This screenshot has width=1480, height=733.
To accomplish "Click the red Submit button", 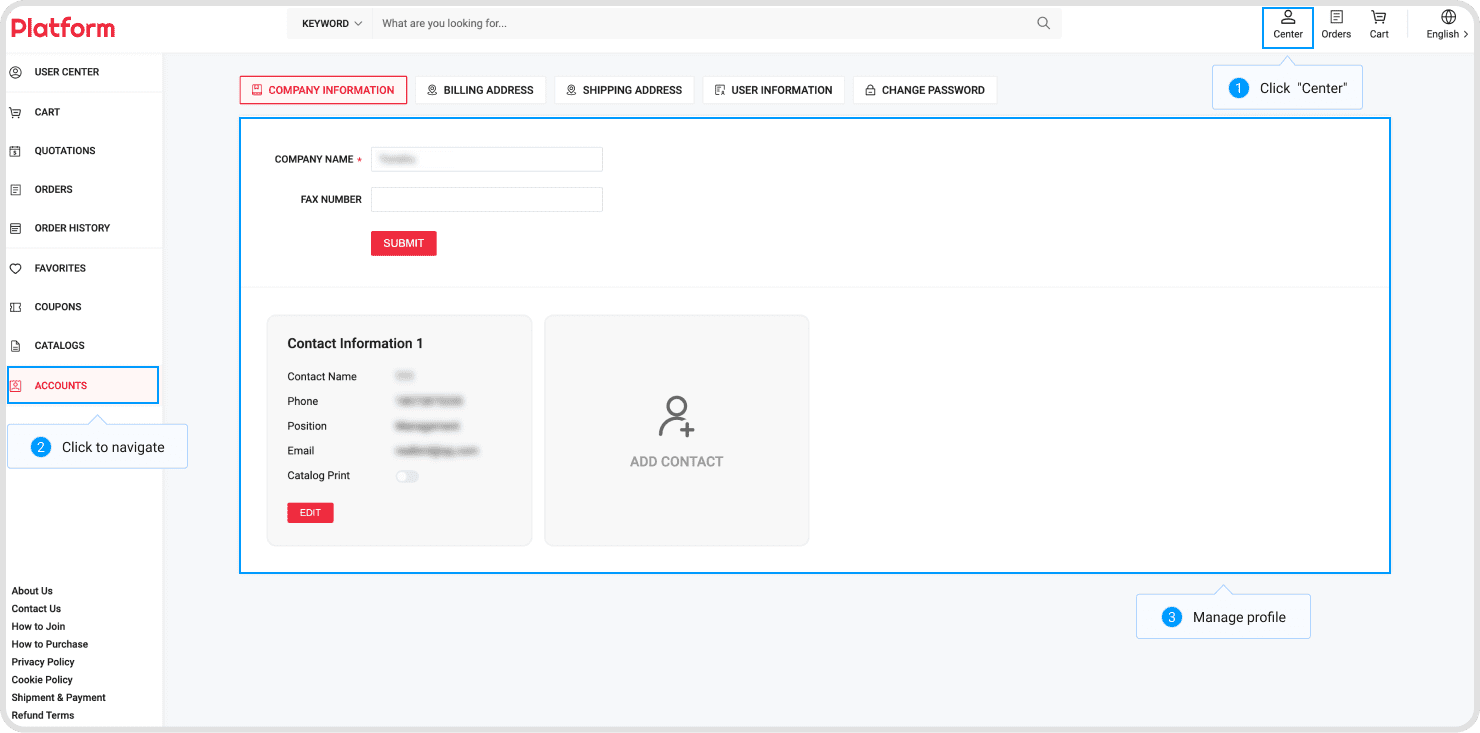I will 404,243.
